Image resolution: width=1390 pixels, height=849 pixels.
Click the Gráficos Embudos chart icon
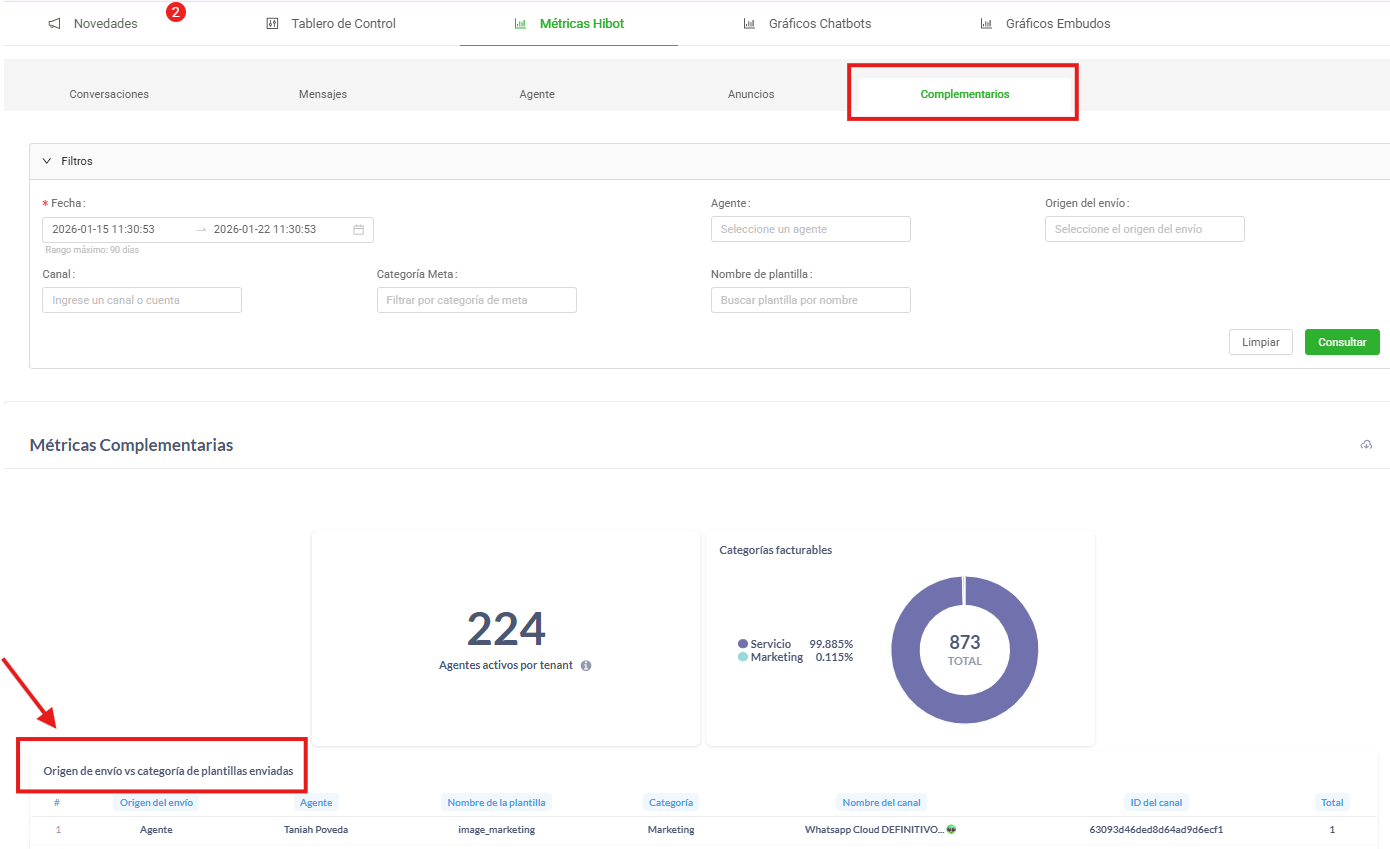(x=986, y=24)
